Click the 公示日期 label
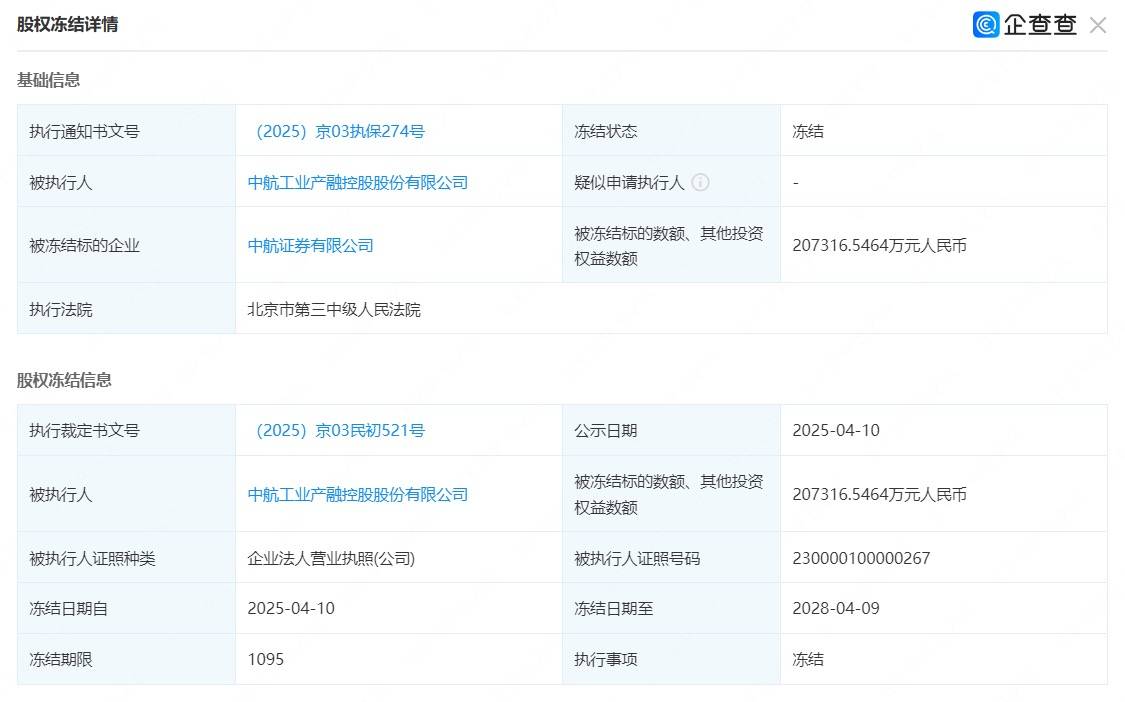 click(606, 431)
